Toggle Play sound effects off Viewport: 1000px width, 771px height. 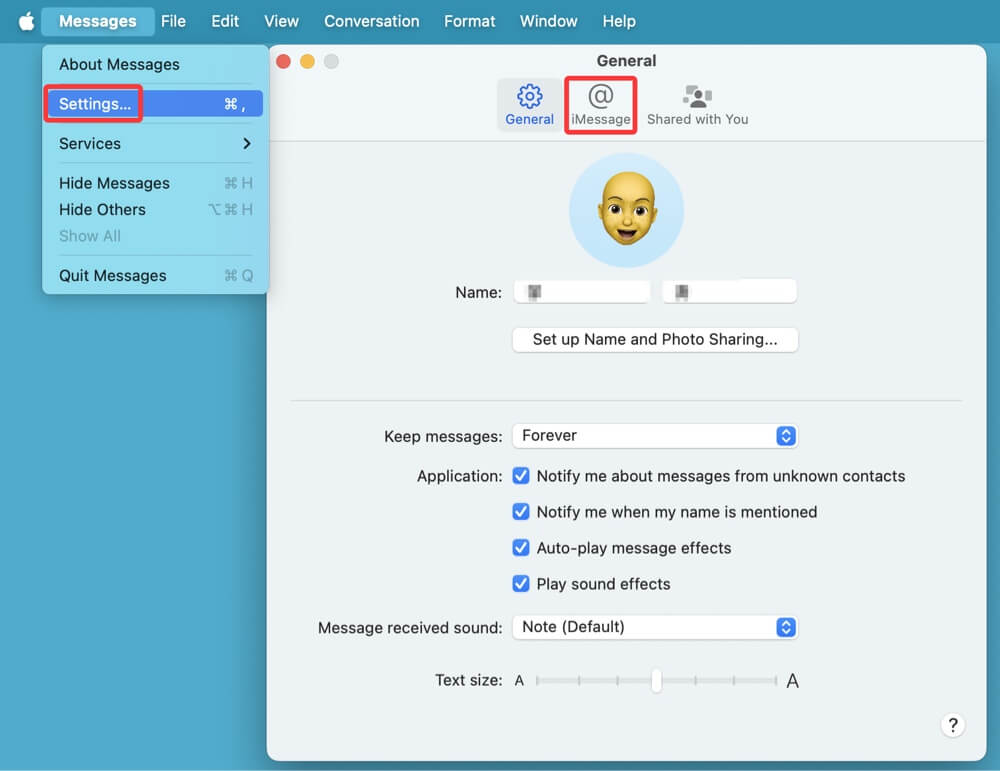click(521, 584)
